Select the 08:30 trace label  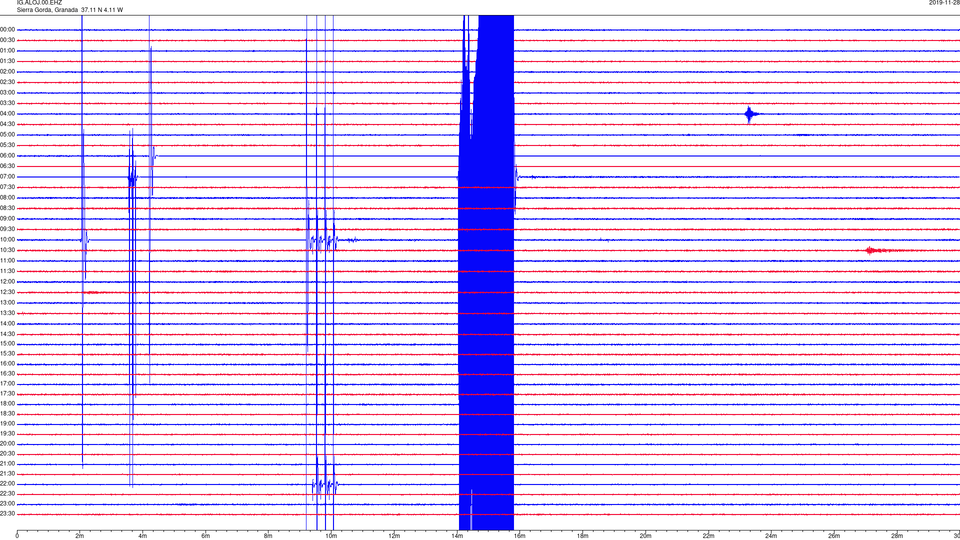click(7, 208)
